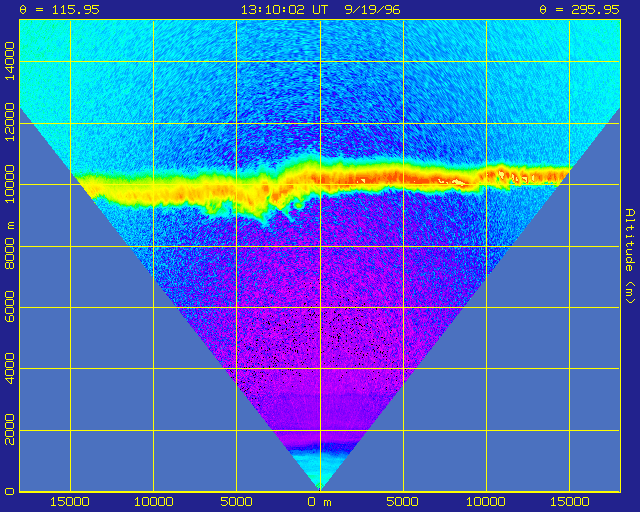This screenshot has width=640, height=512.
Task: Click horizontal 15000 label on the θ = 295.95 side
Action: (x=569, y=502)
